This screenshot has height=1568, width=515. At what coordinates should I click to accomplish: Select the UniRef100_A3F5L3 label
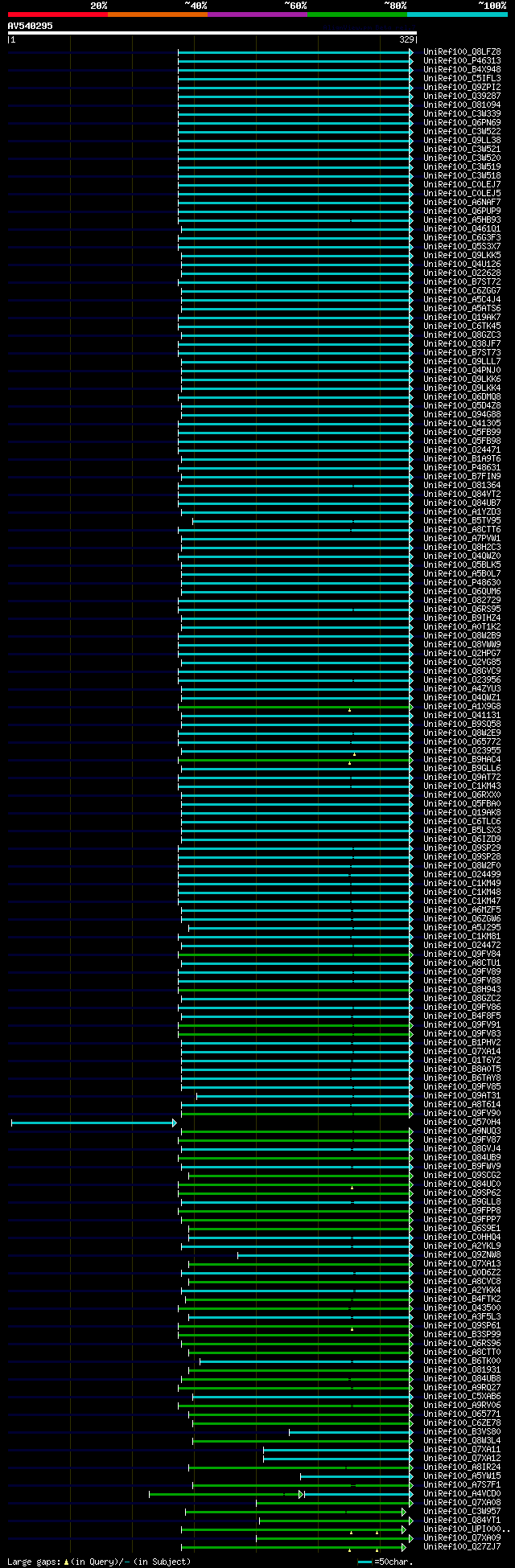pyautogui.click(x=462, y=1316)
